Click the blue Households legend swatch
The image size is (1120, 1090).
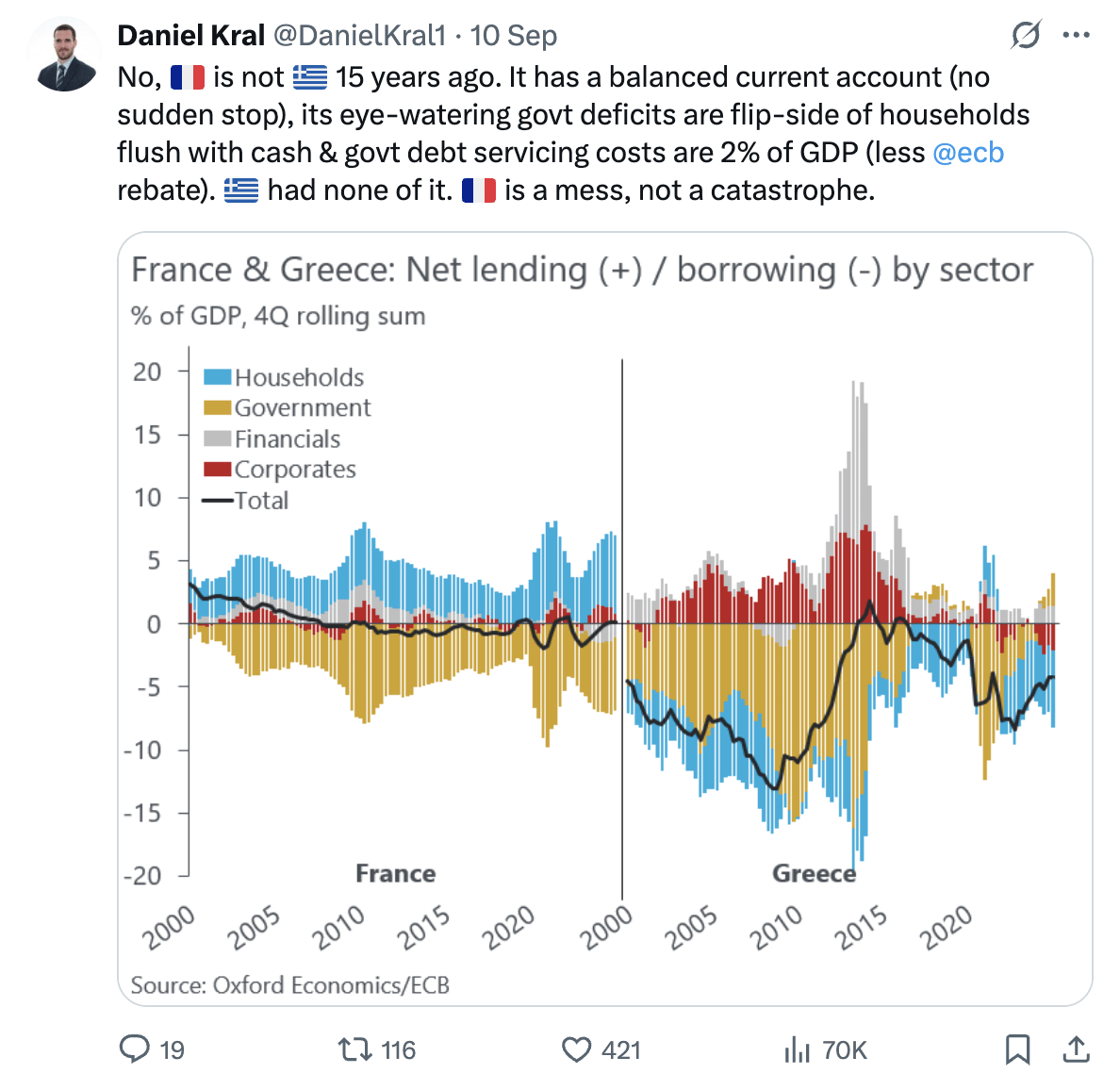(217, 377)
